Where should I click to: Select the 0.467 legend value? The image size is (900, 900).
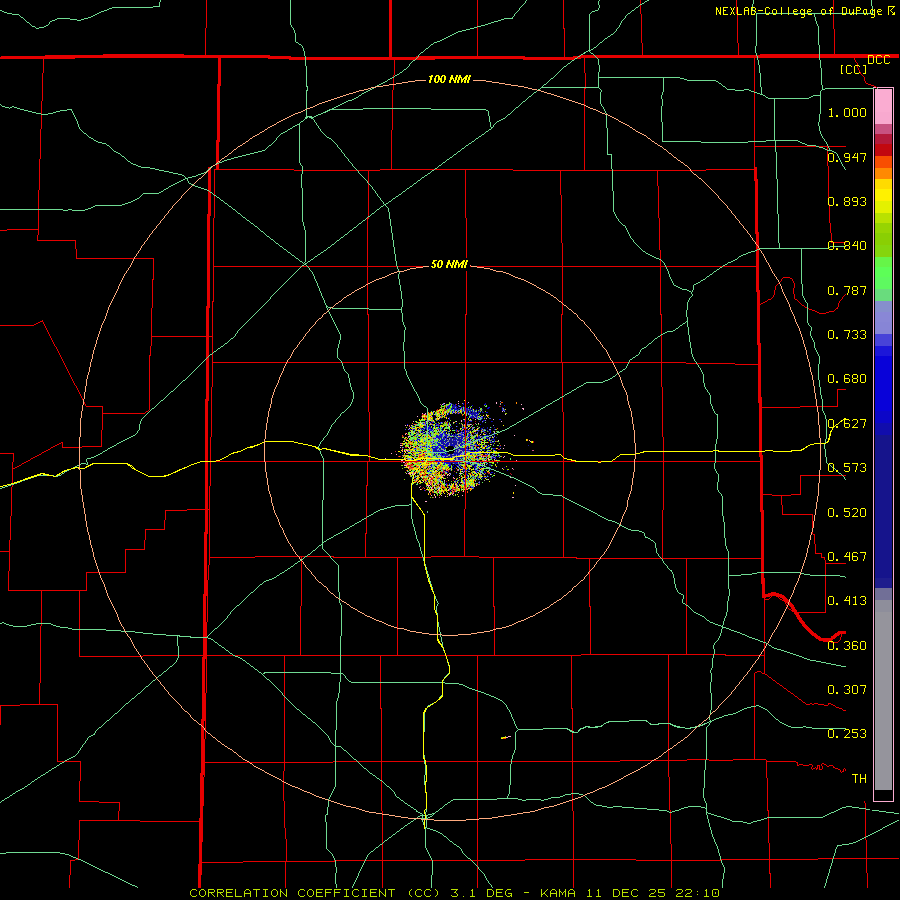pos(847,557)
